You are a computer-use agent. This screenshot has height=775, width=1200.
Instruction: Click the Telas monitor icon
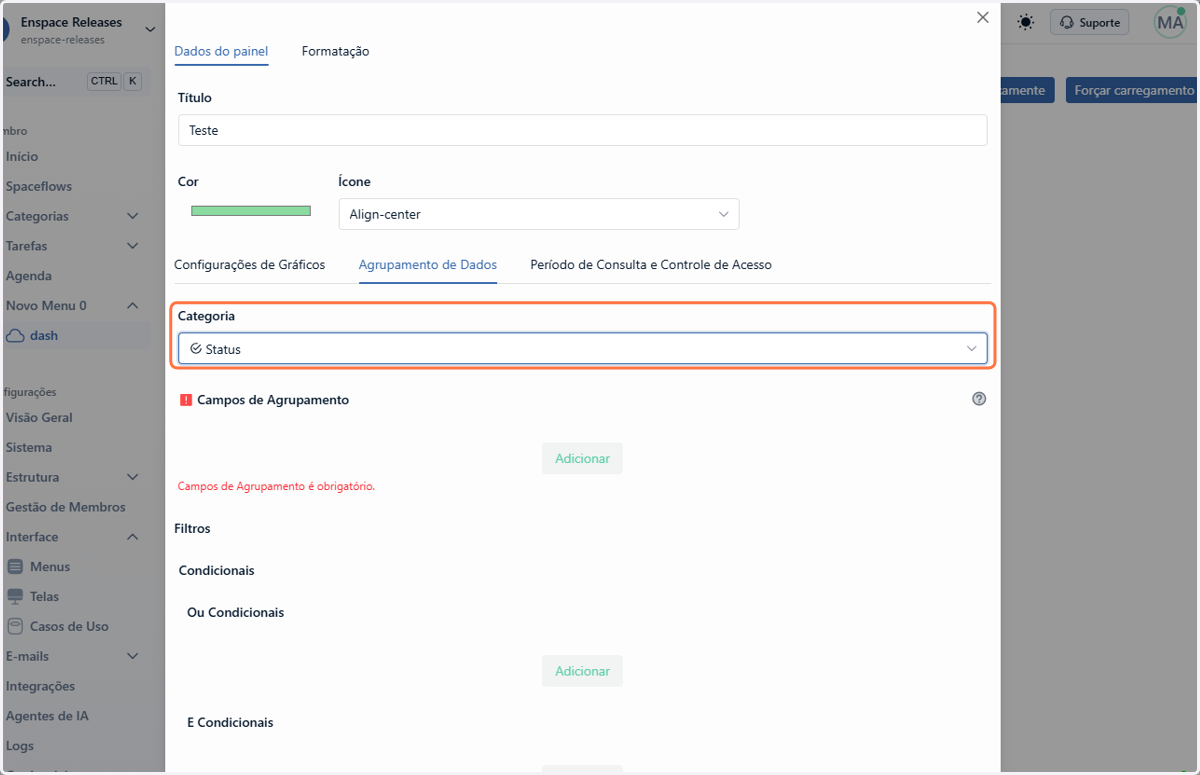pyautogui.click(x=15, y=597)
